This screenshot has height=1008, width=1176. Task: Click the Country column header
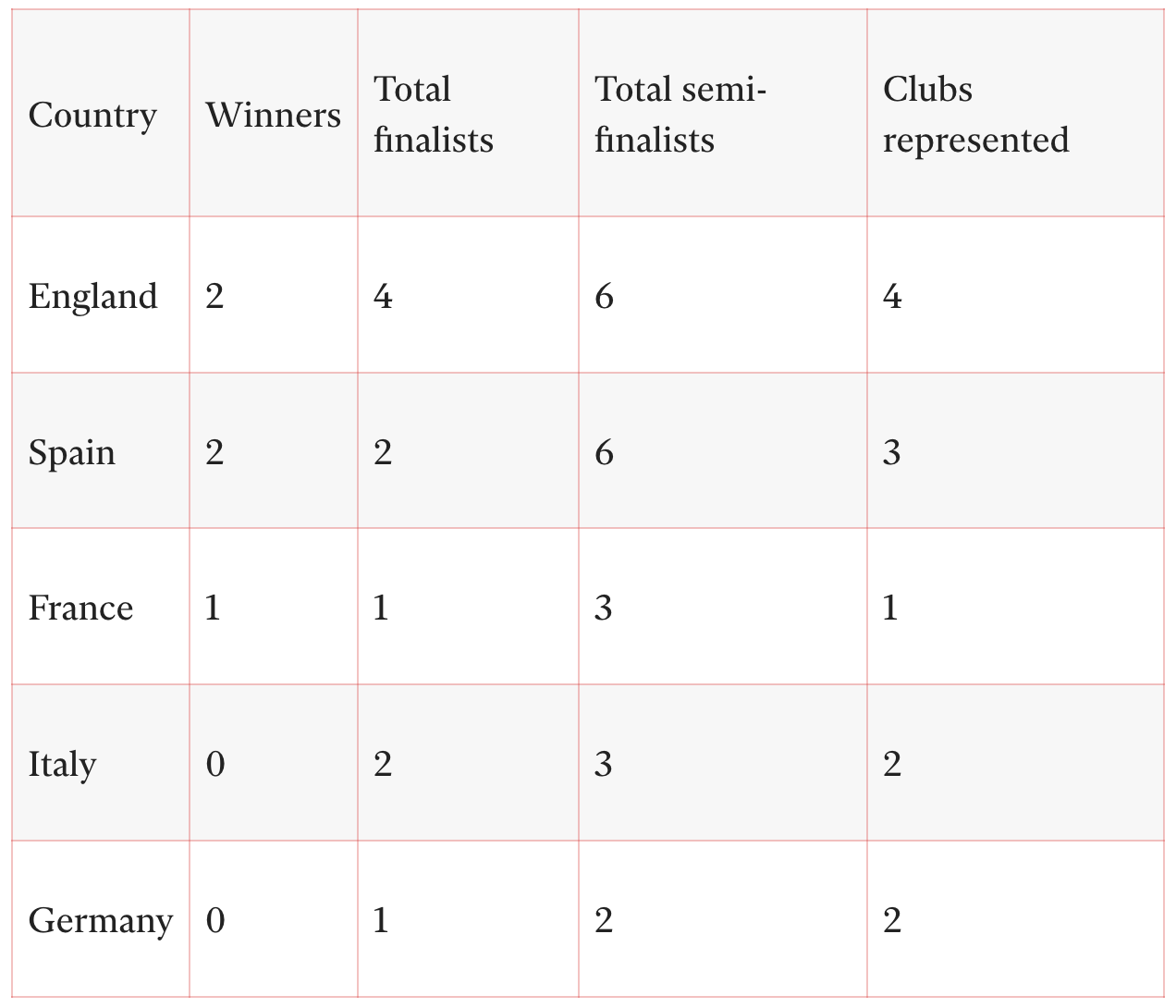(x=92, y=116)
